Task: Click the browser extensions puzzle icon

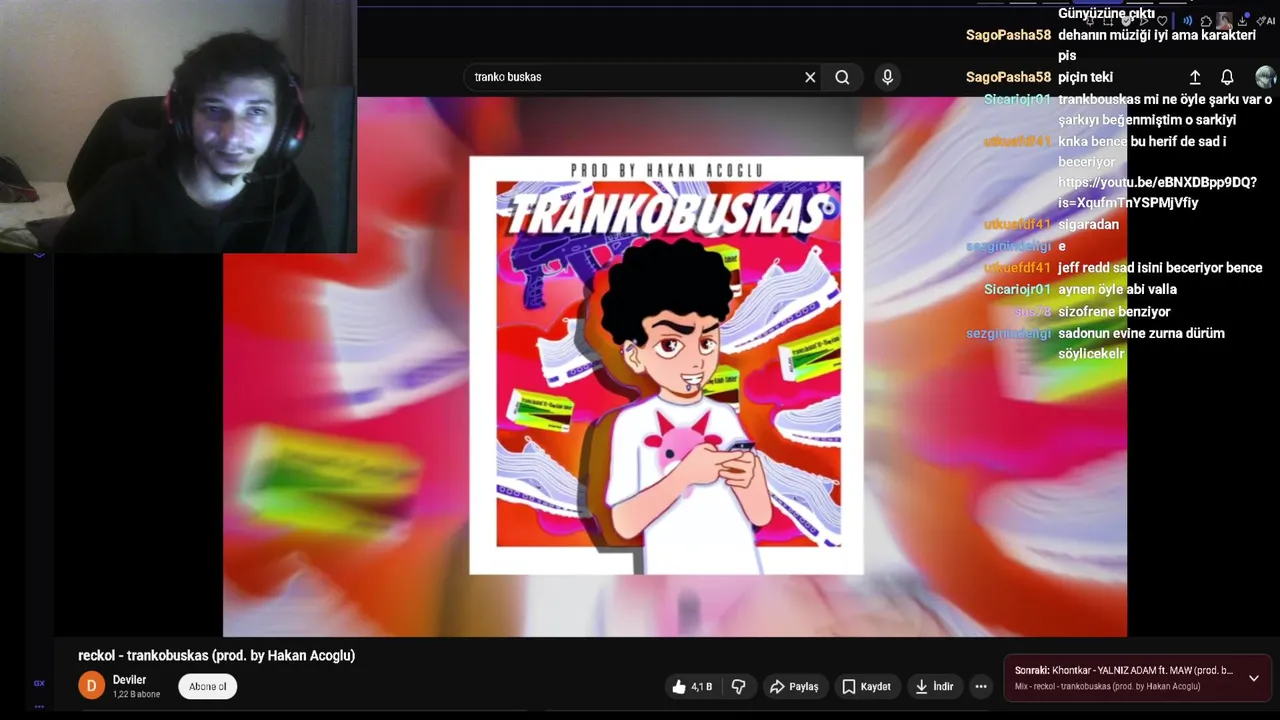Action: click(x=1206, y=21)
